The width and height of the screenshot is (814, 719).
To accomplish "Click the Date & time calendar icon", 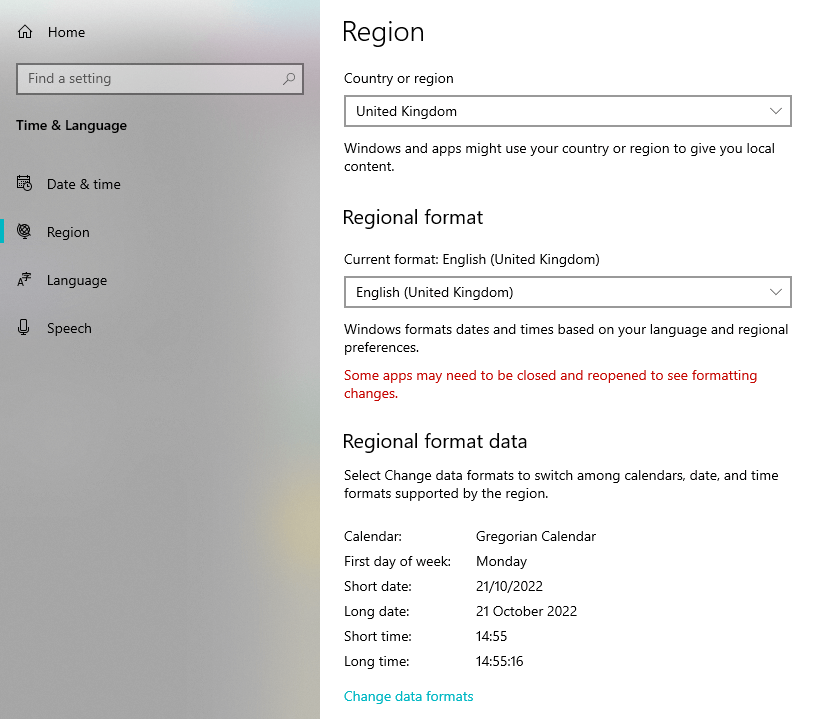I will click(x=25, y=184).
